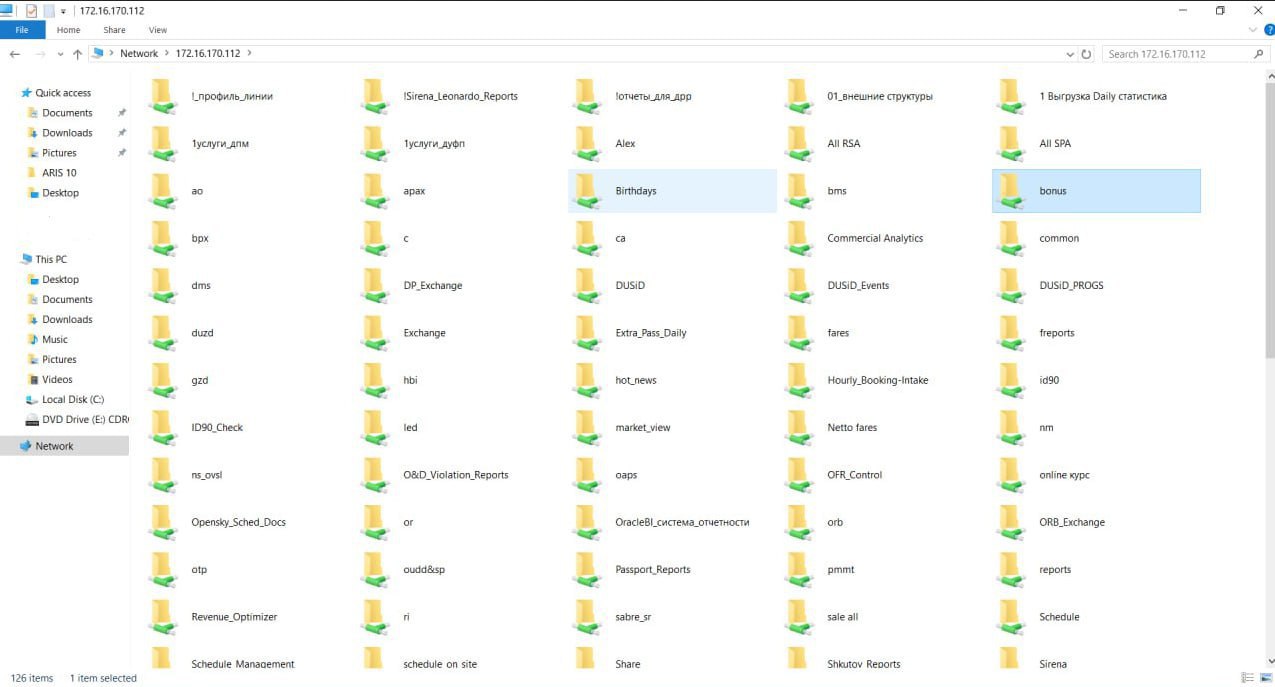This screenshot has height=687, width=1275.
Task: Open the File menu
Action: (22, 30)
